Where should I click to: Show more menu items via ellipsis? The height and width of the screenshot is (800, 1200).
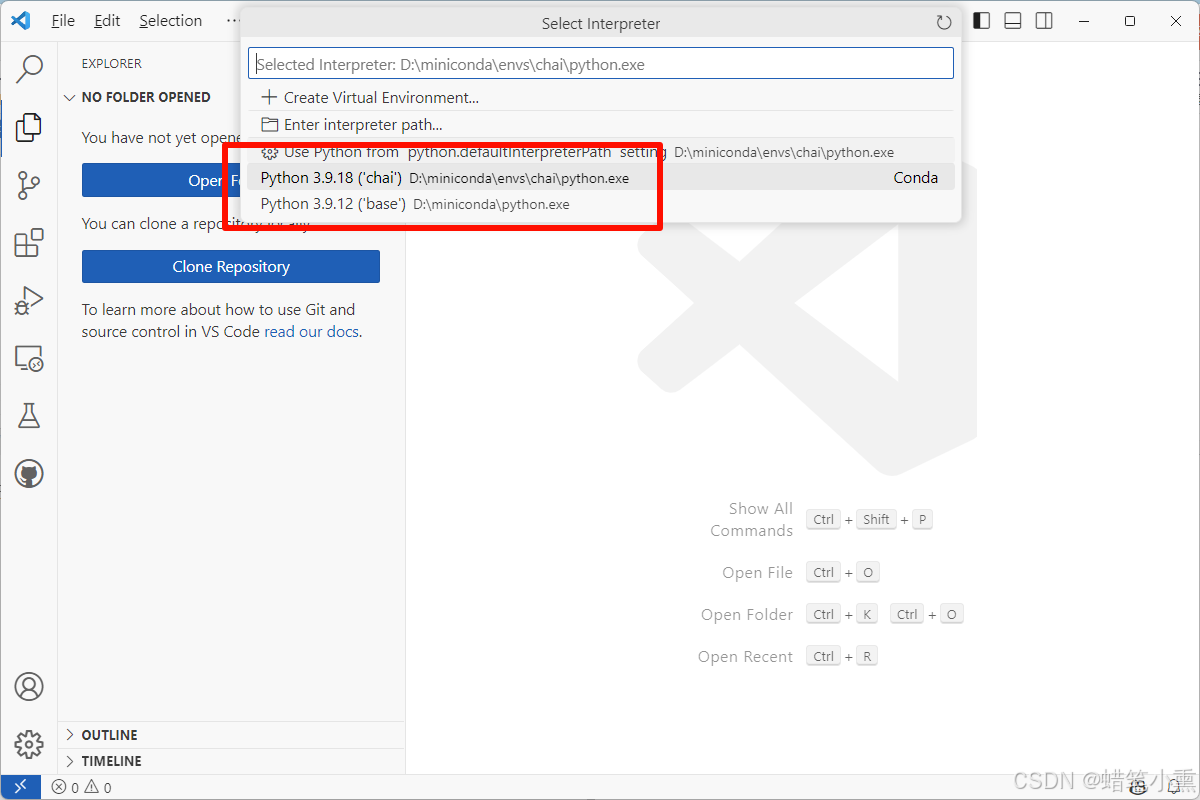click(x=232, y=21)
